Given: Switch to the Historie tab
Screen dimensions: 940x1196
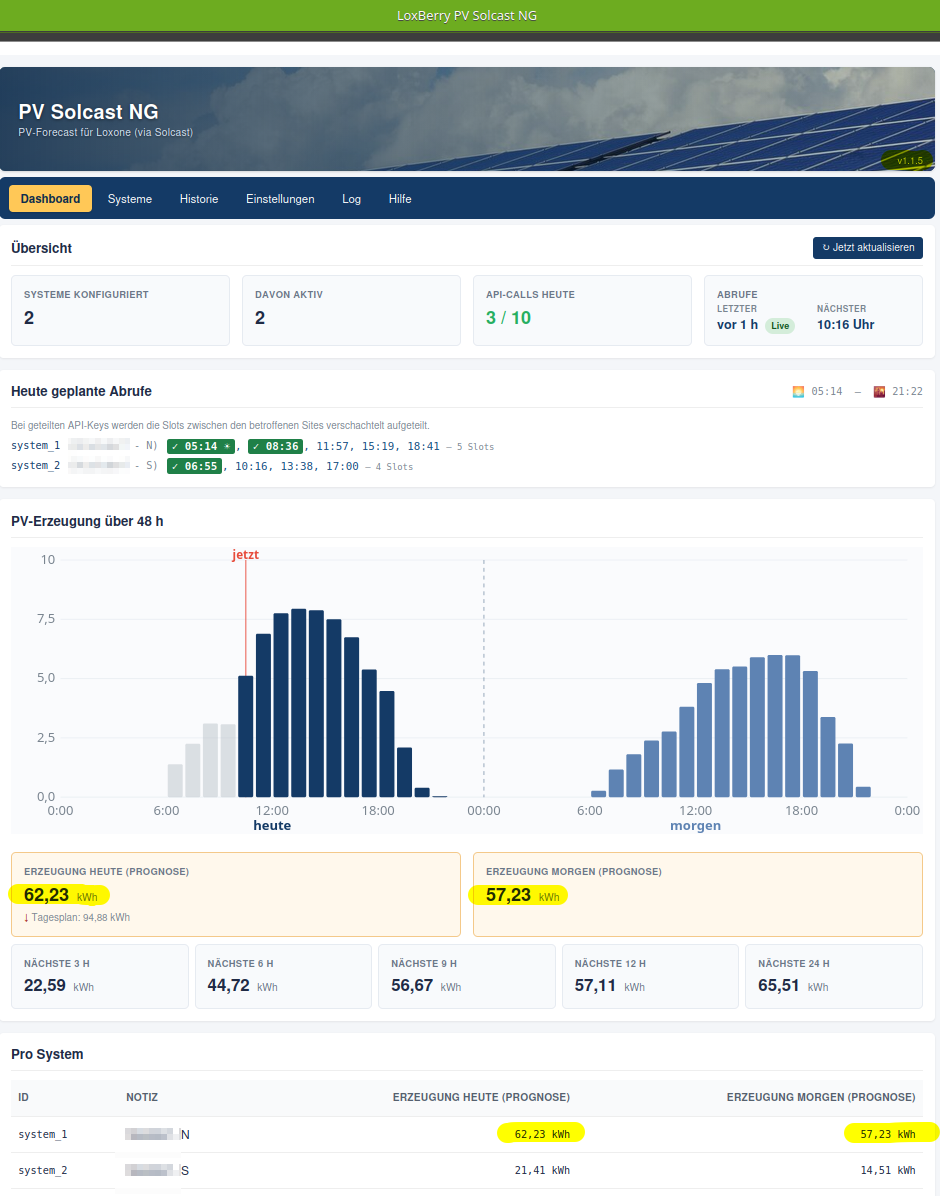Looking at the screenshot, I should pos(199,199).
